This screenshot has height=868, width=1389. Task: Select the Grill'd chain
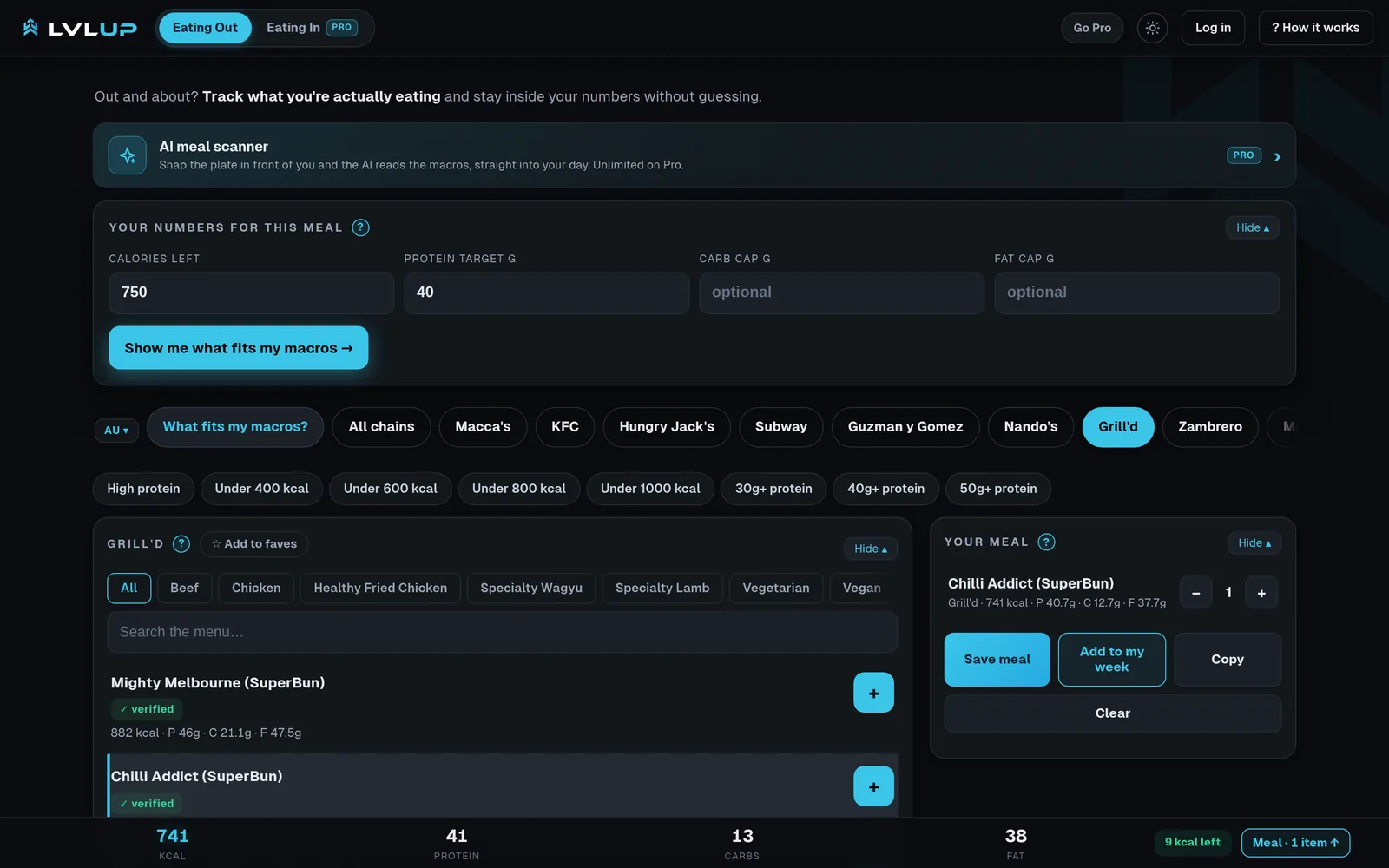pos(1118,427)
